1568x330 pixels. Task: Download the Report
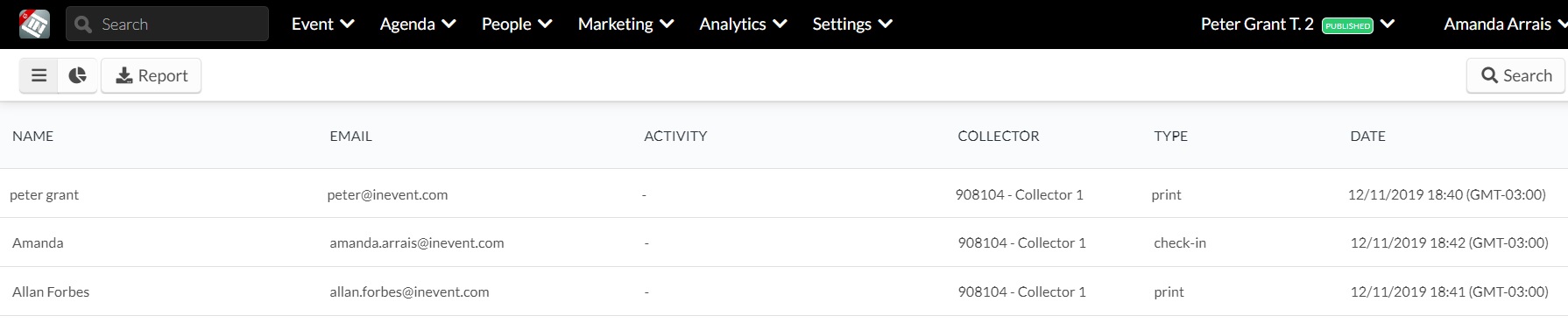(152, 75)
